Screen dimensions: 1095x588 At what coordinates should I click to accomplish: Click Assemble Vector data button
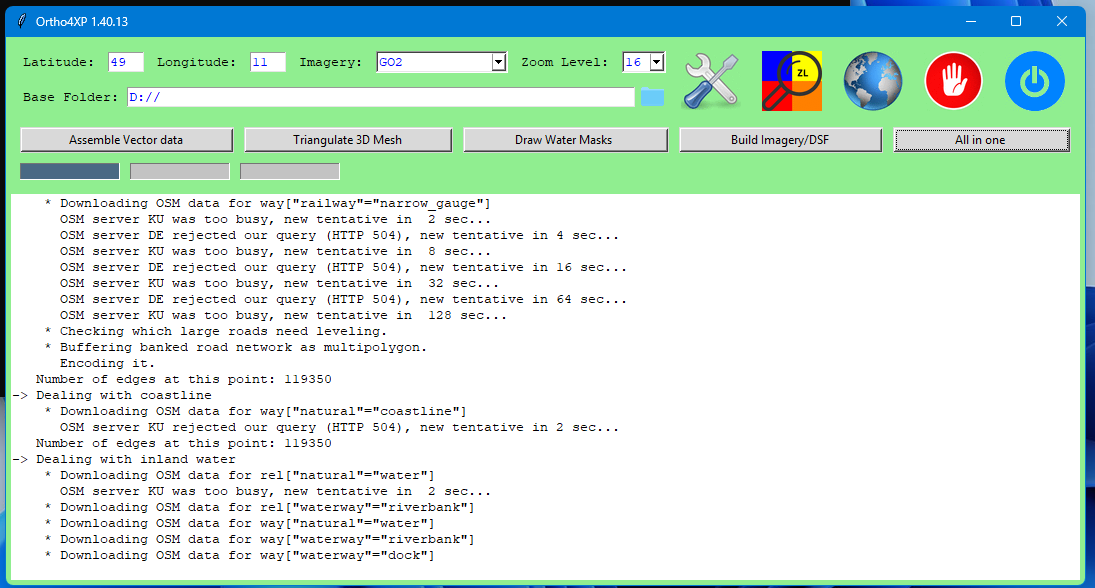126,140
